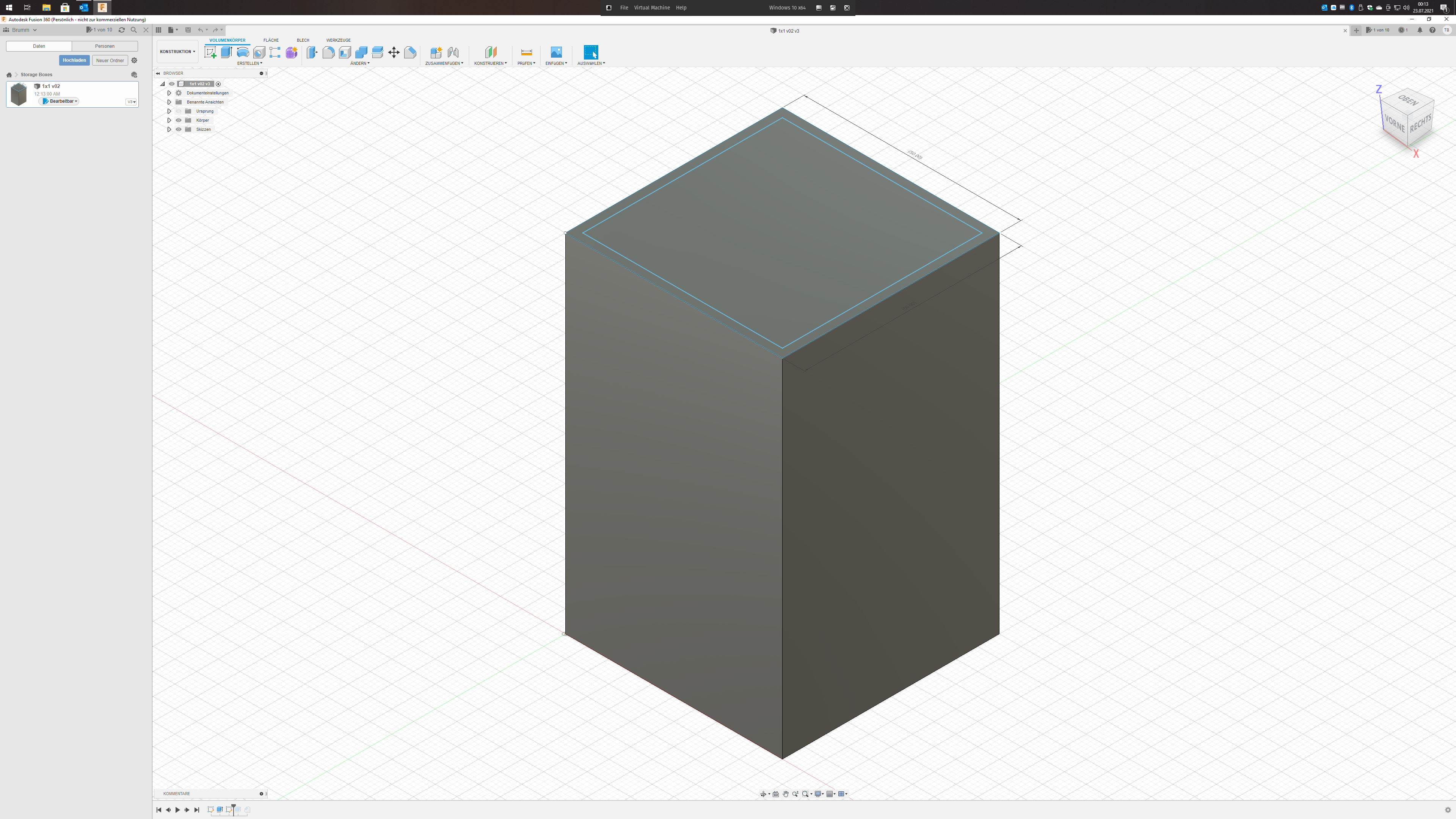
Task: Switch to the FLÄCHE tab
Action: point(271,40)
